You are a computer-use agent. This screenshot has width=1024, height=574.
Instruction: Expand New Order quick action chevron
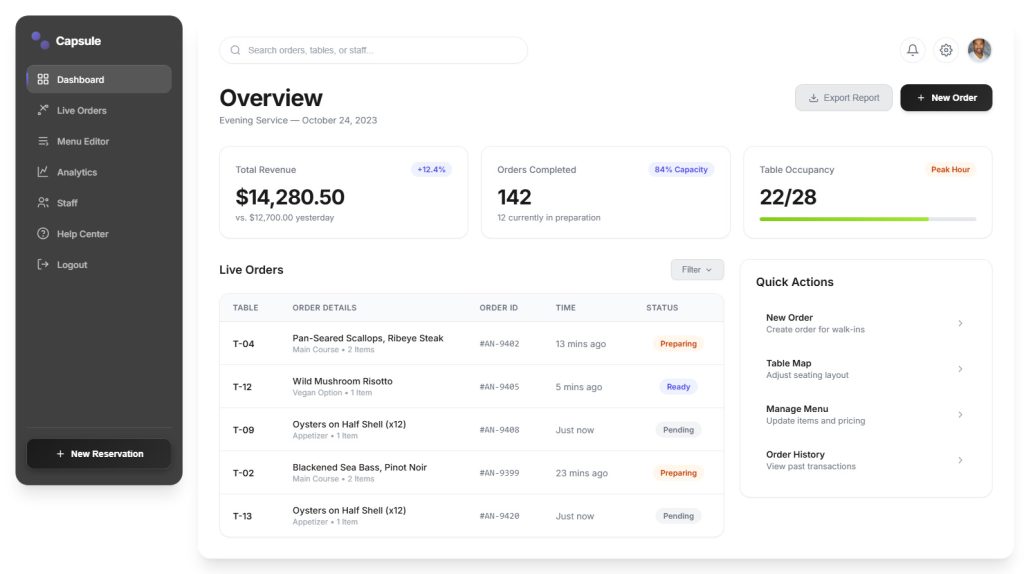pos(960,323)
